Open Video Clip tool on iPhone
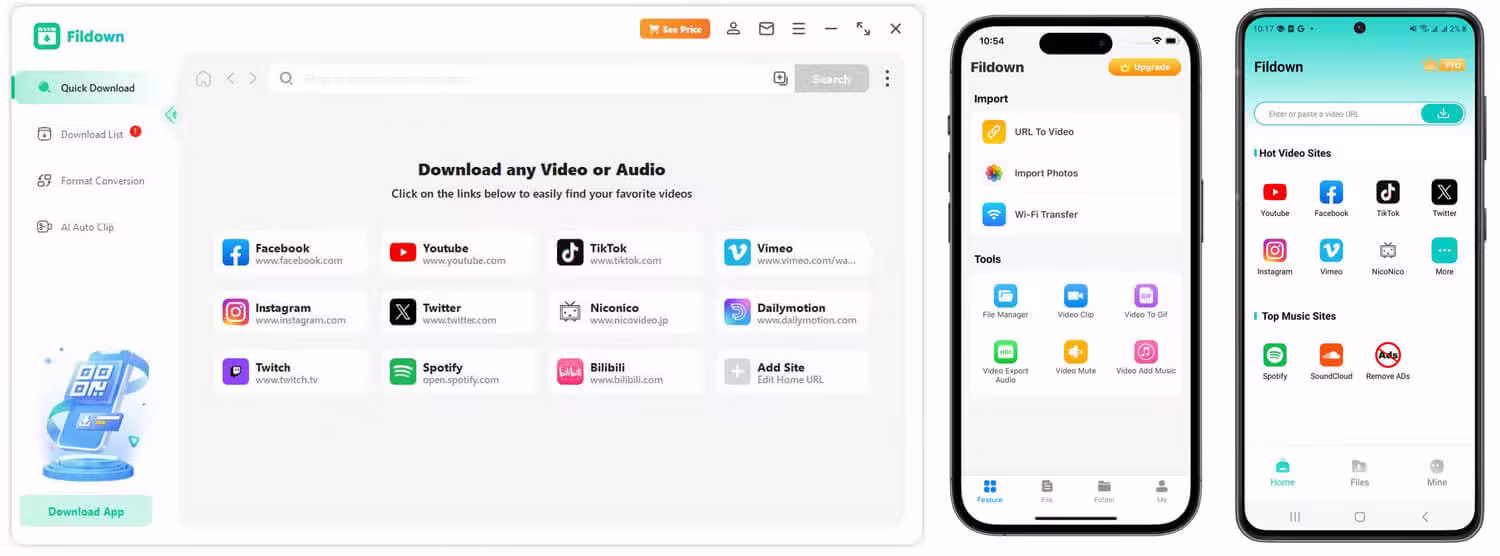The height and width of the screenshot is (556, 1500). [x=1075, y=301]
